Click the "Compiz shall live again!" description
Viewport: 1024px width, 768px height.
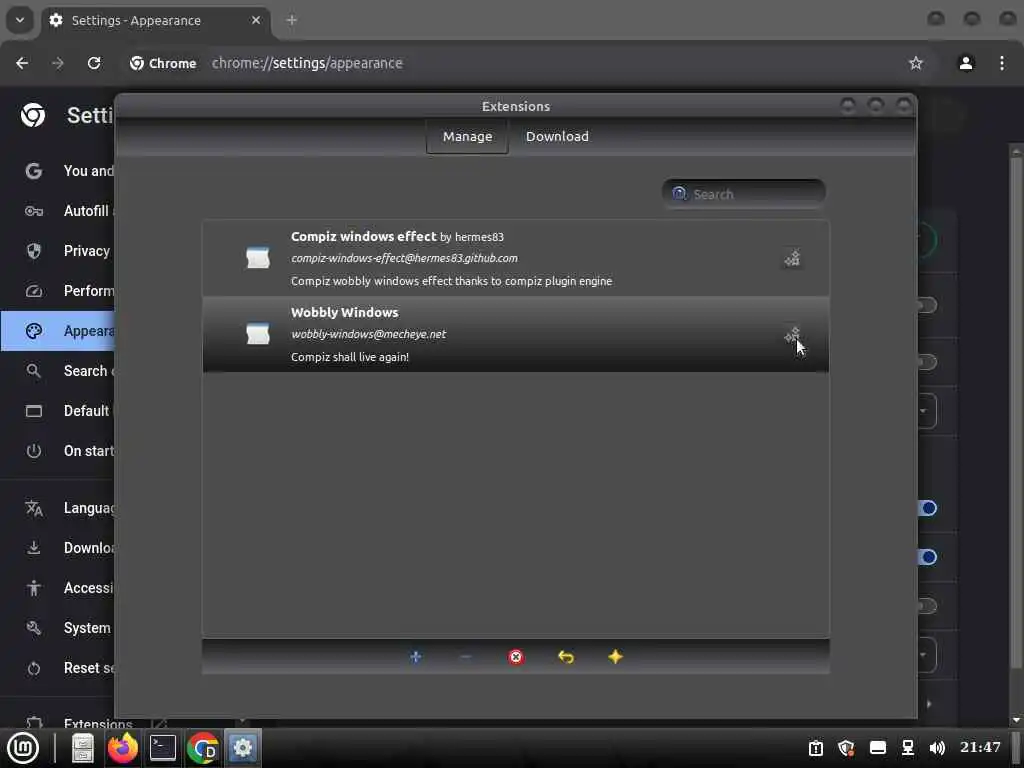[x=350, y=357]
